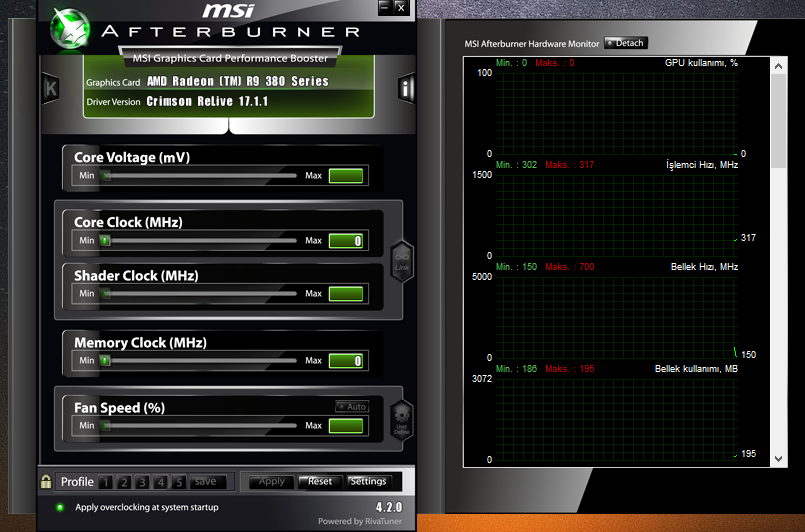Click the Core Clock slider handle
The width and height of the screenshot is (805, 532).
105,240
